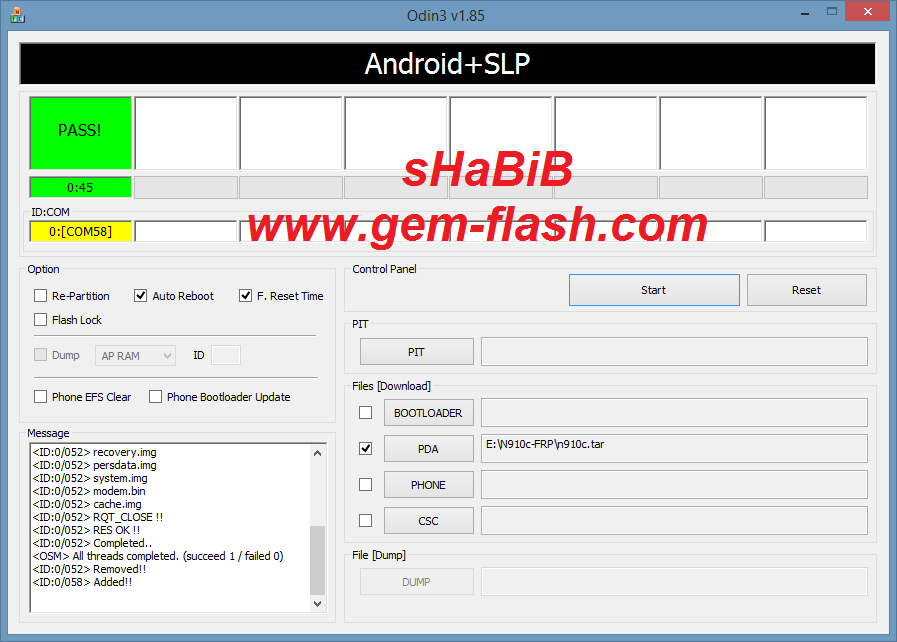Click the Android+SLP banner
Screen dimensions: 897x642
coord(447,64)
